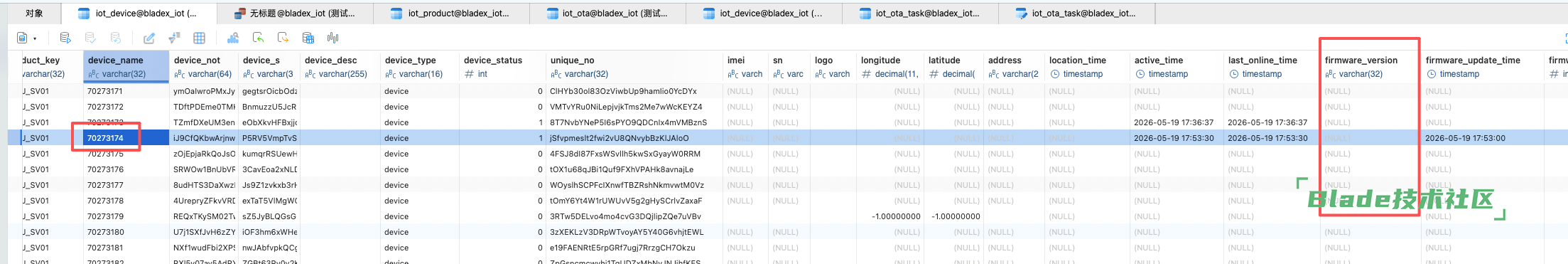1568x264 pixels.
Task: Click device_name cell 70273180
Action: 126,232
